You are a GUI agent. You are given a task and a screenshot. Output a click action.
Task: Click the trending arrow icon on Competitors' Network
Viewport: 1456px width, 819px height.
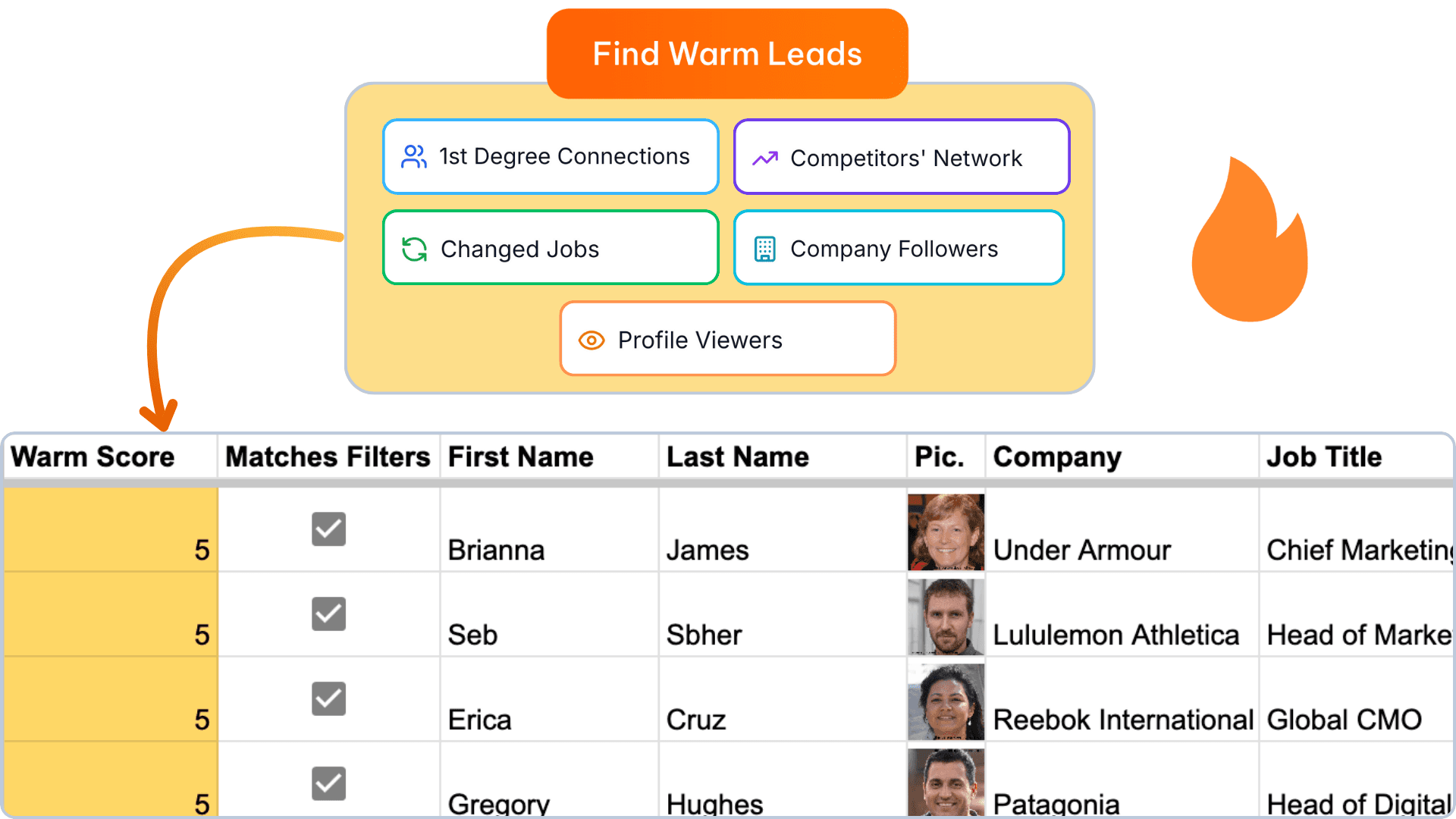[x=764, y=158]
